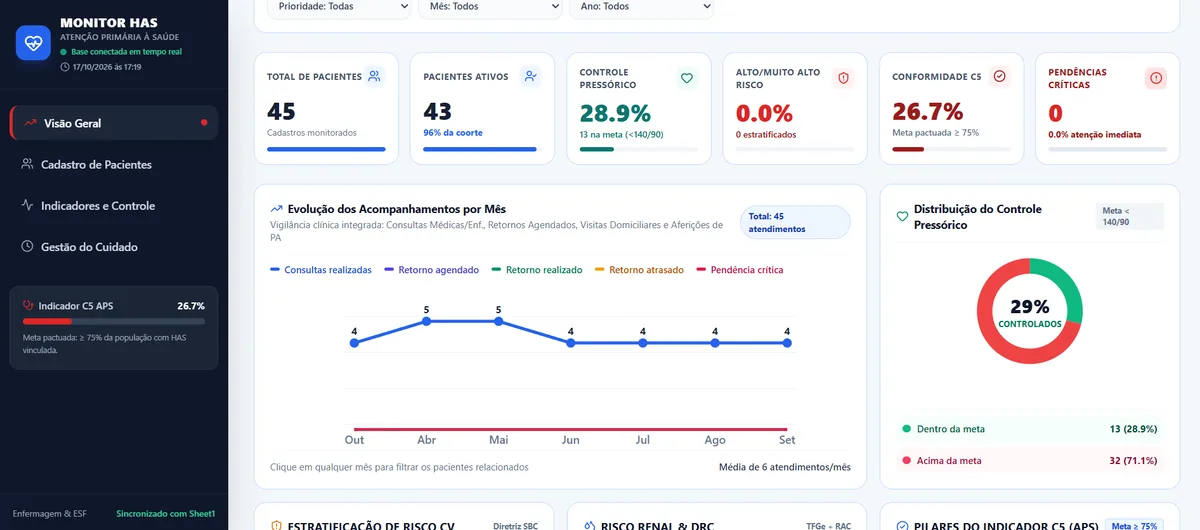Toggle Pendência crítica legend series
This screenshot has height=530, width=1200.
(740, 270)
